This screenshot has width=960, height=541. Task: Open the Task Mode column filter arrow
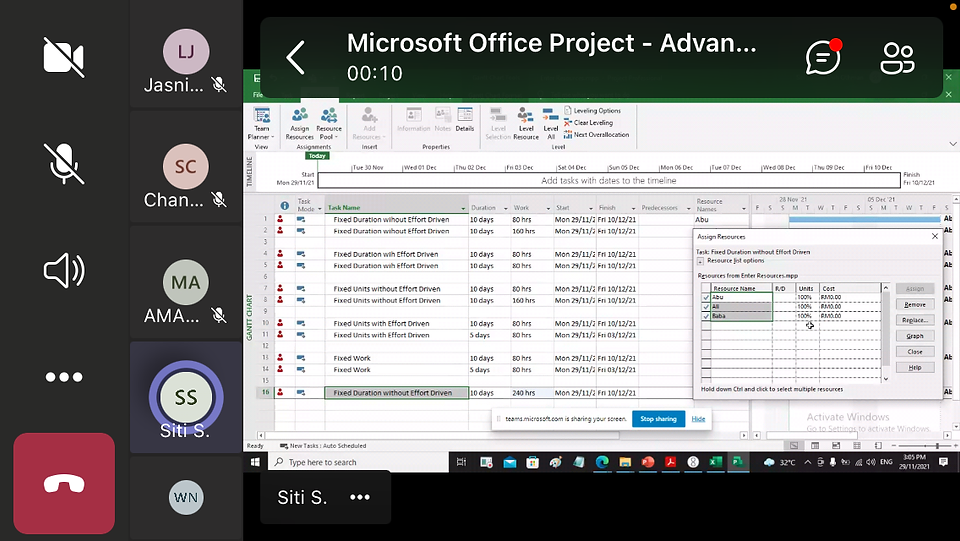click(x=319, y=209)
